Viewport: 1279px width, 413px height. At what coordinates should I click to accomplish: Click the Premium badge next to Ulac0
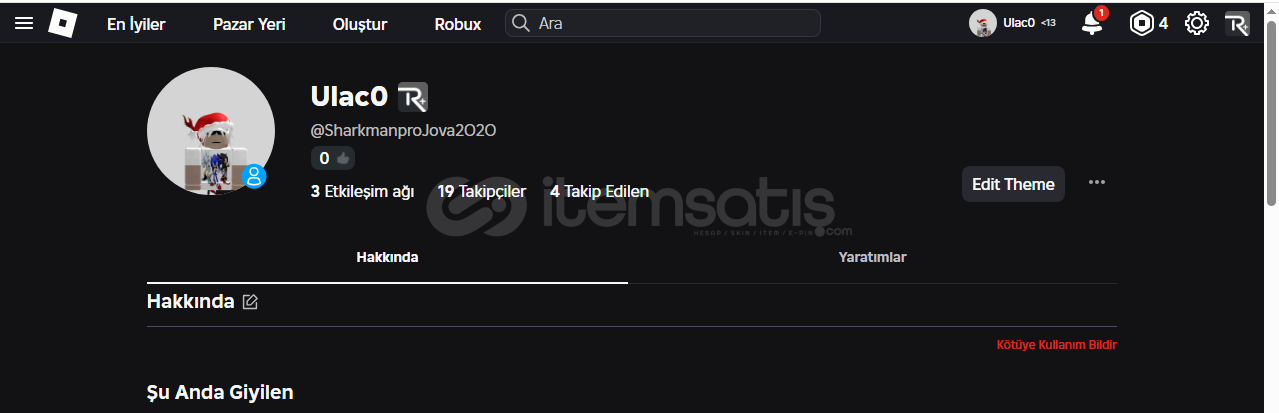pos(413,97)
